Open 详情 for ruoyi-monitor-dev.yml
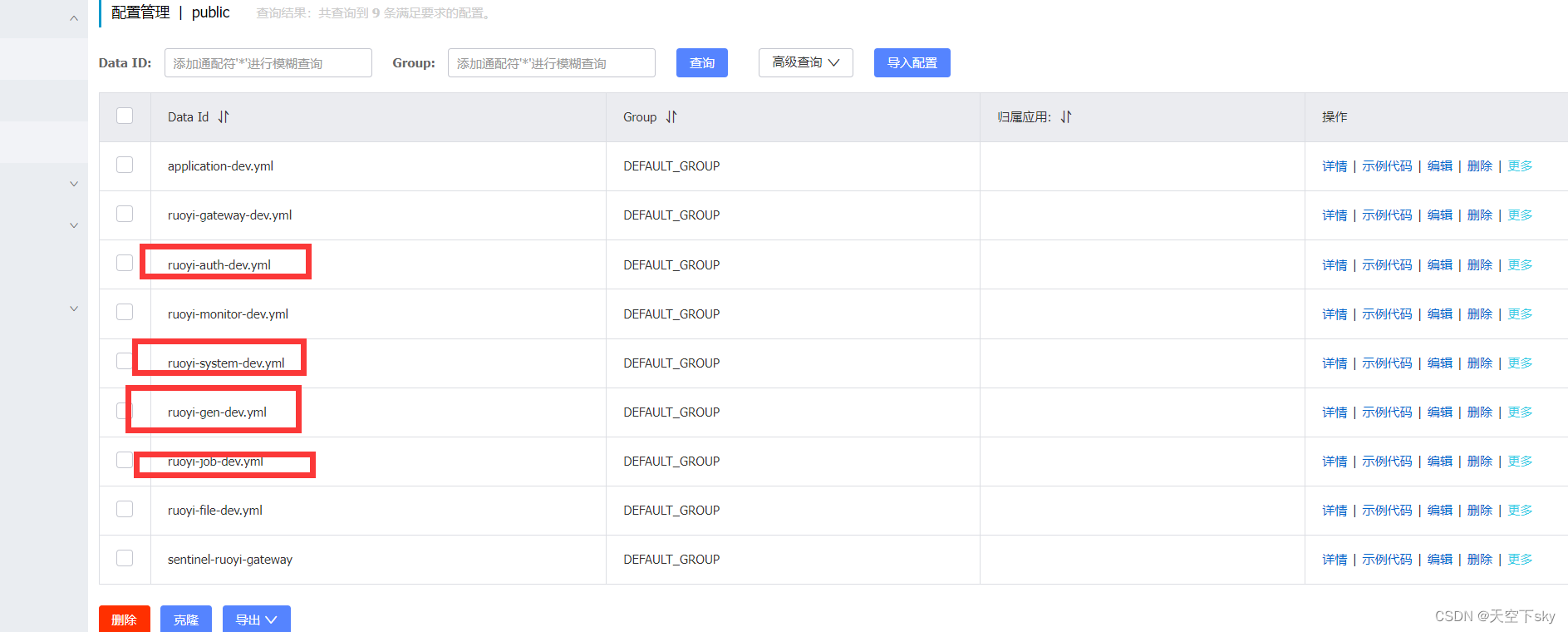Screen dimensions: 1568x632 [1335, 314]
